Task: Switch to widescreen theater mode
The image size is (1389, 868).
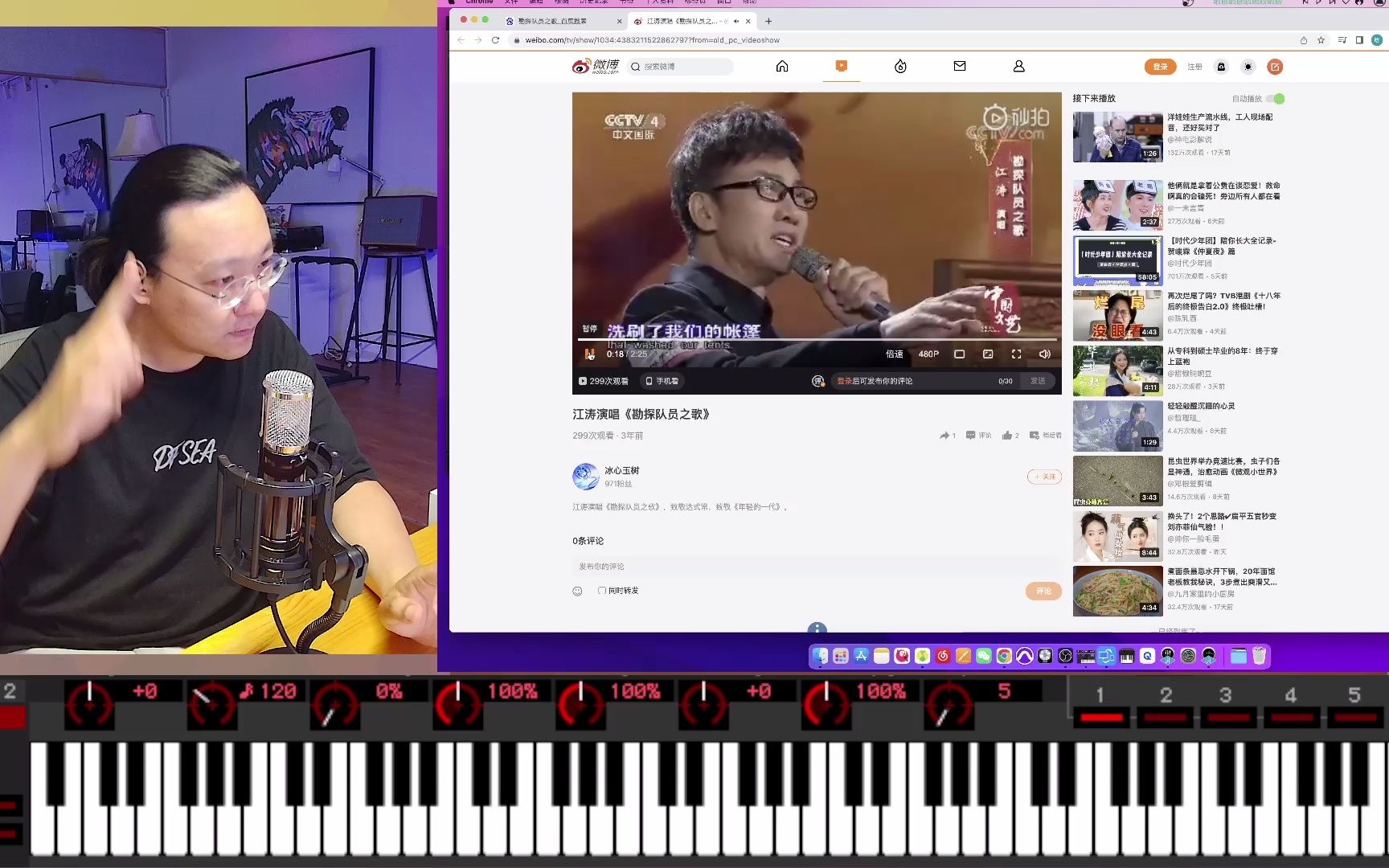Action: (959, 354)
